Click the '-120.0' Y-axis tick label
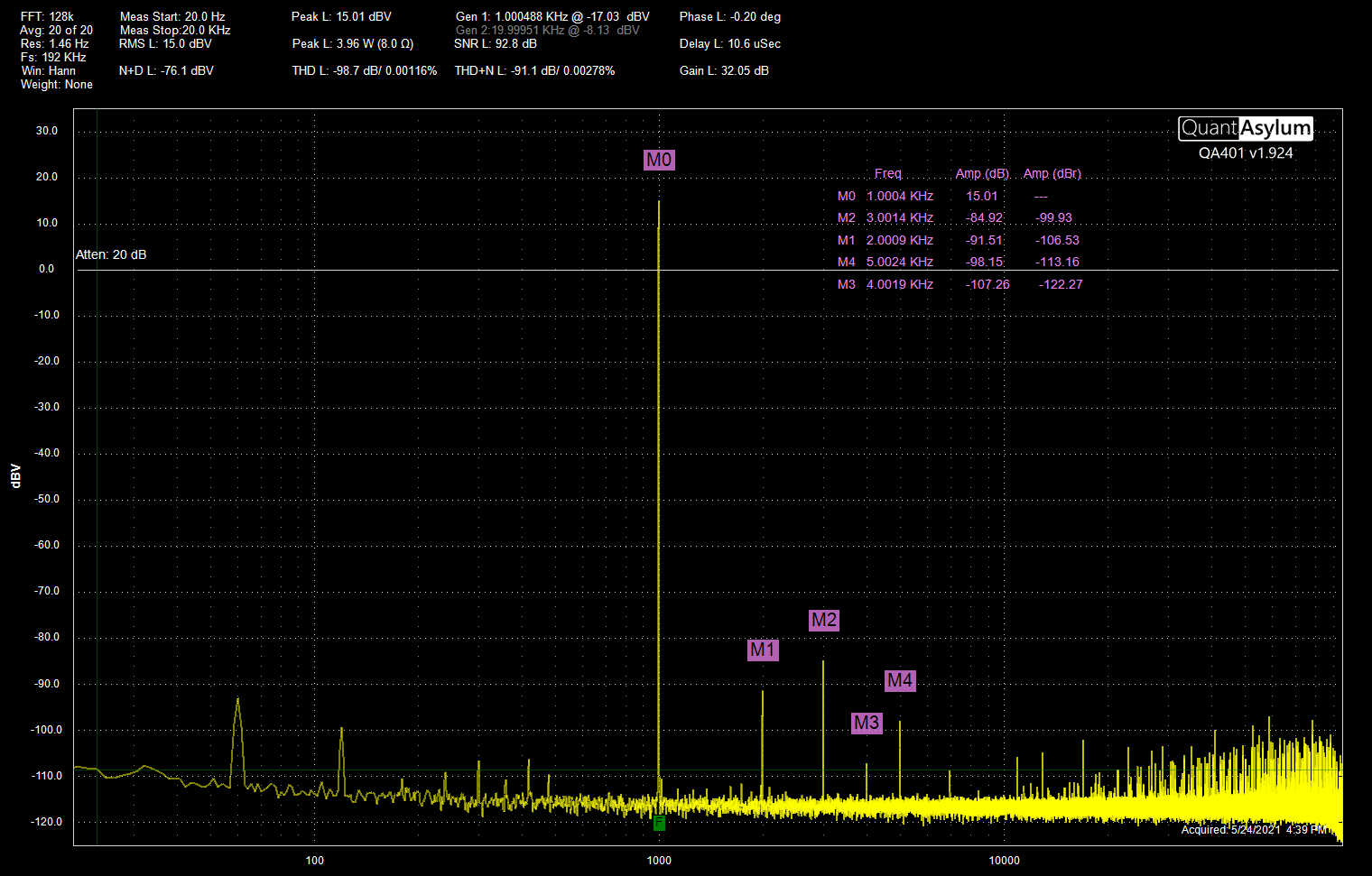The width and height of the screenshot is (1372, 876). click(x=47, y=822)
